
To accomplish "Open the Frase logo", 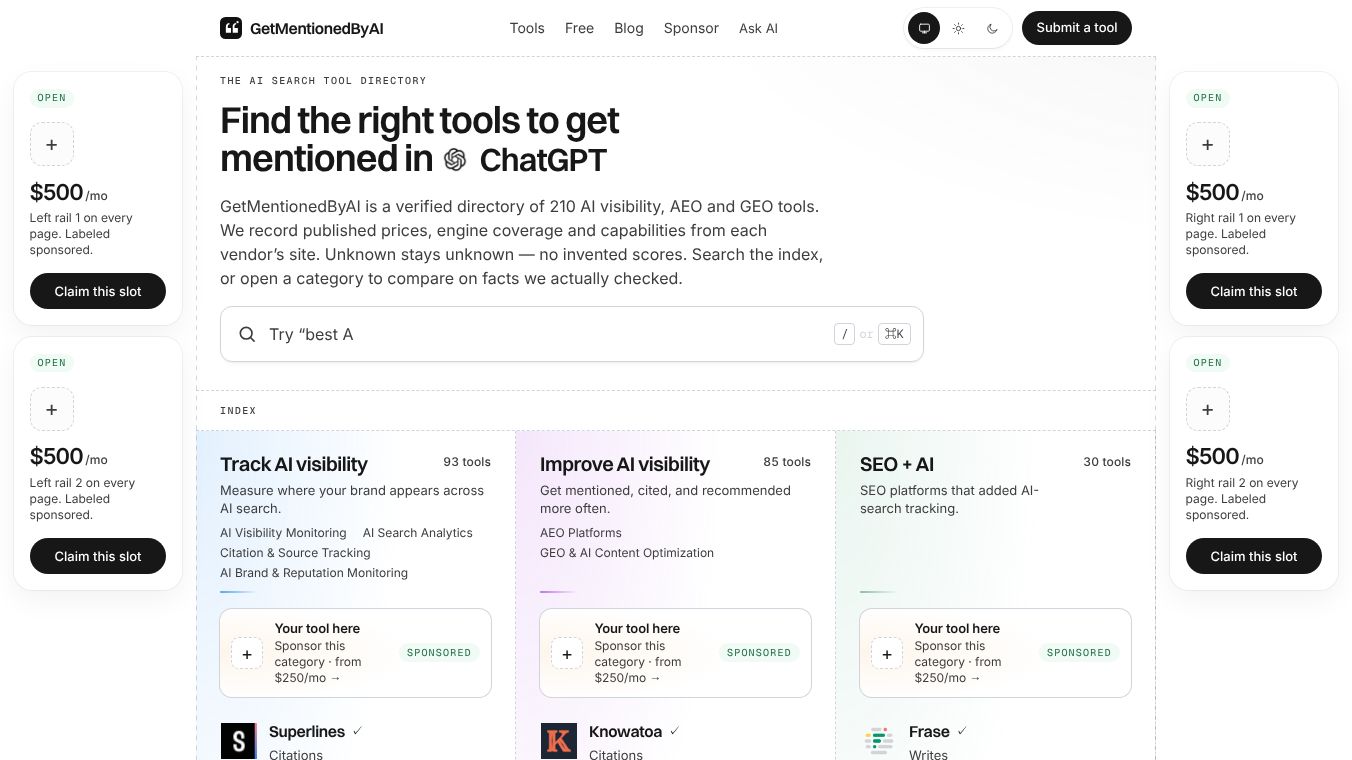I will tap(878, 741).
